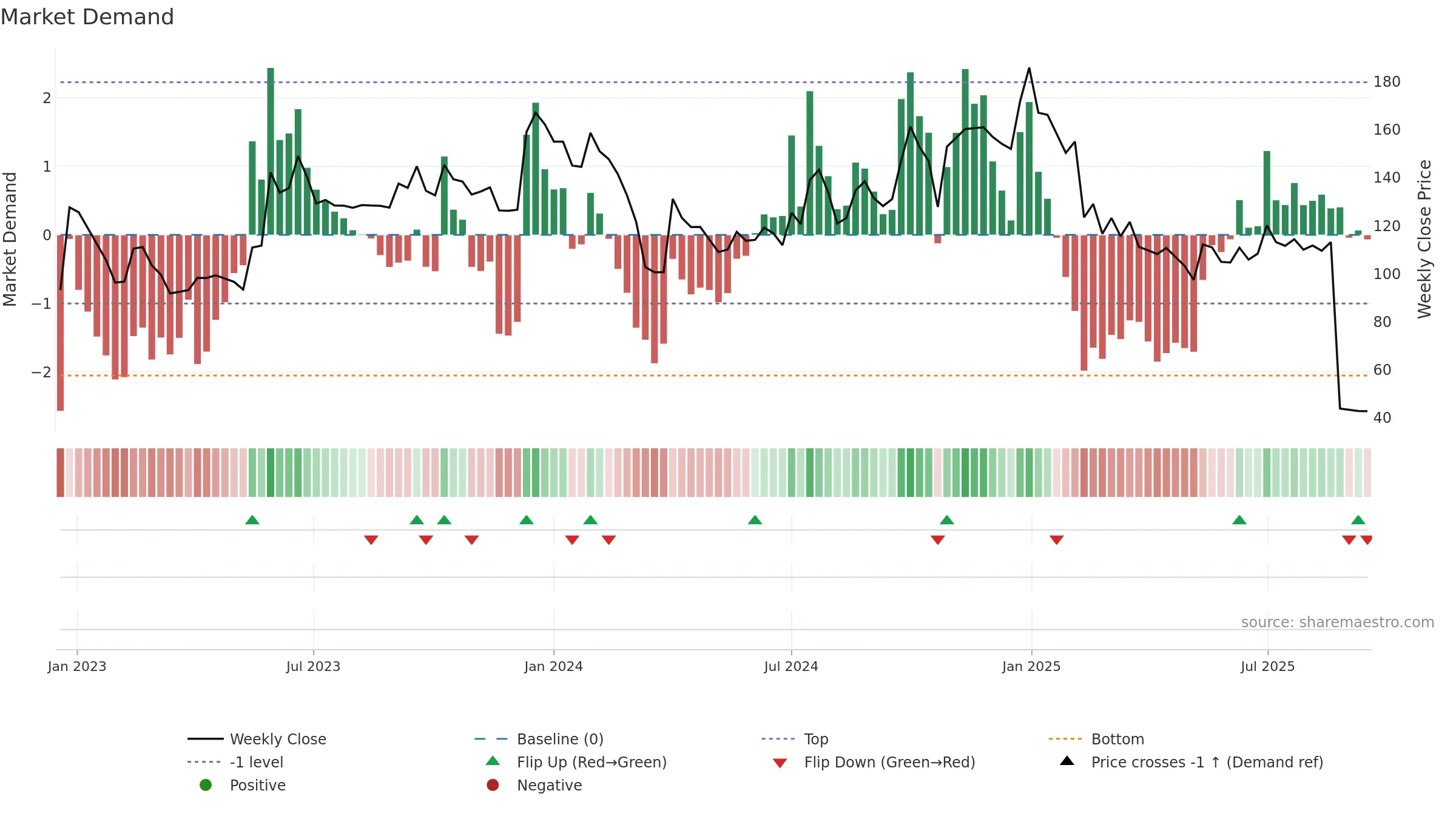Click the blue dashed Baseline line sample
Viewport: 1456px width, 819px height.
491,739
